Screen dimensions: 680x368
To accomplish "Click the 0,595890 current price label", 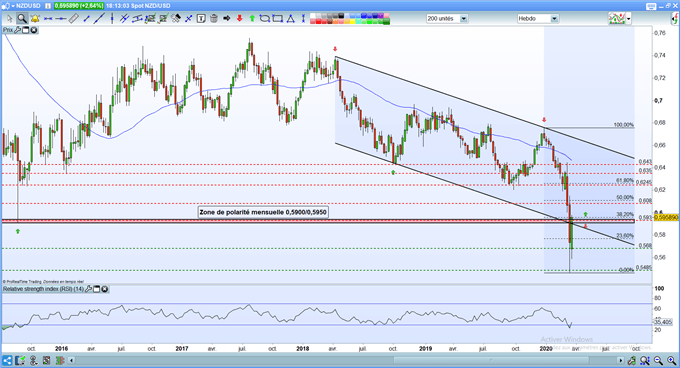I will 666,217.
